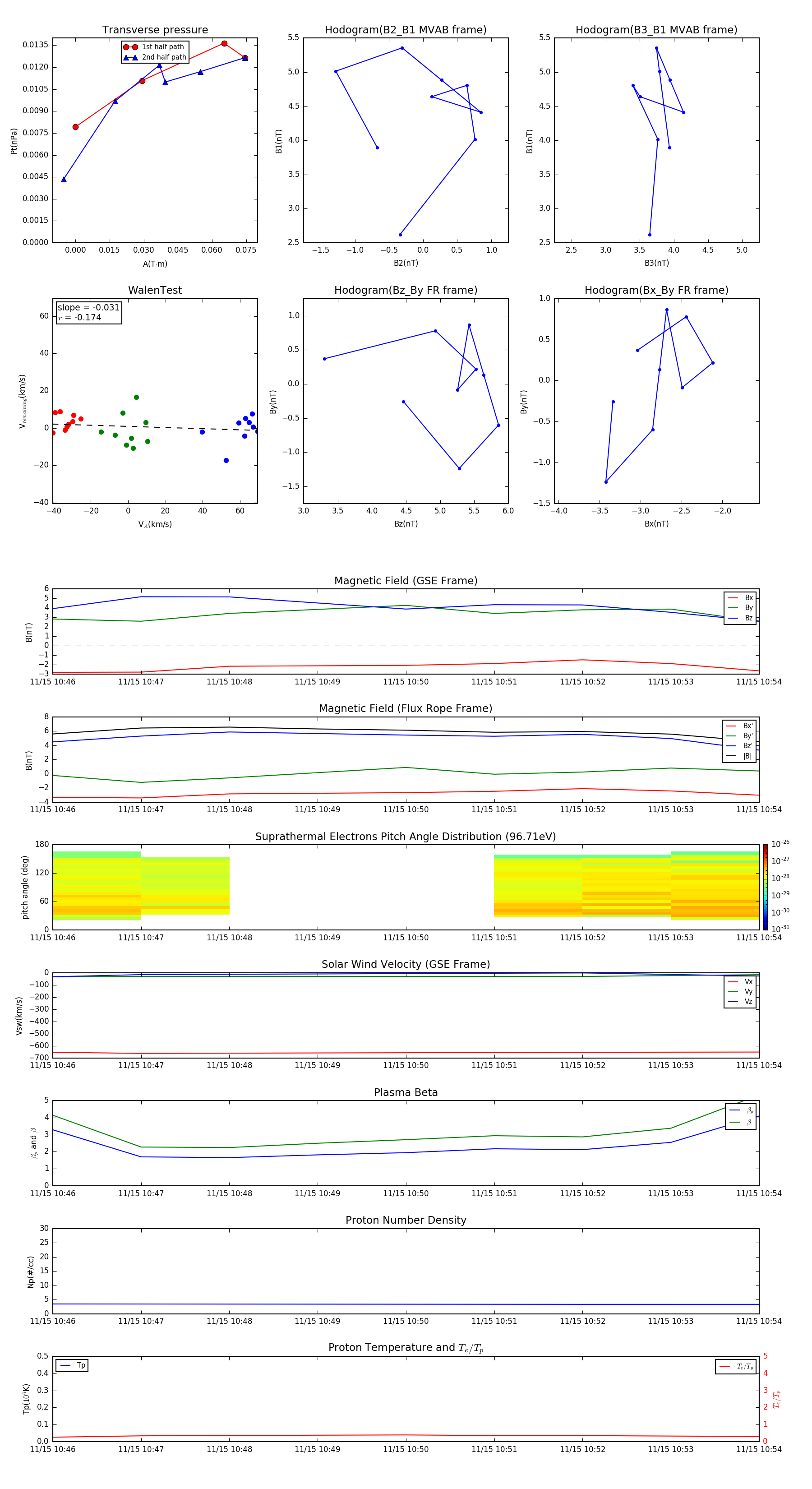Image resolution: width=812 pixels, height=1489 pixels.
Task: Click the "Hodogram(B2_B1 MVAB frame)" title
Action: tap(406, 29)
